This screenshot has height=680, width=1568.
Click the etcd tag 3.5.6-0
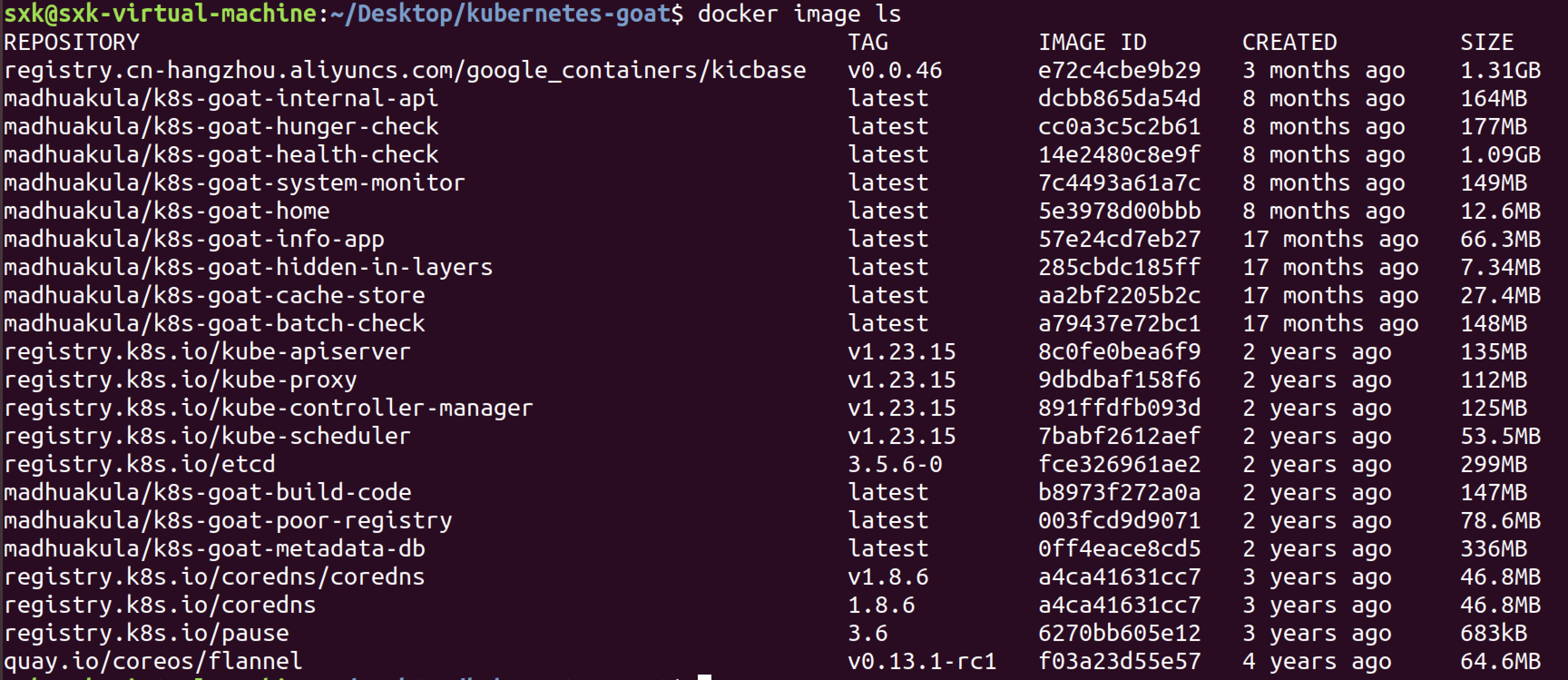point(895,464)
